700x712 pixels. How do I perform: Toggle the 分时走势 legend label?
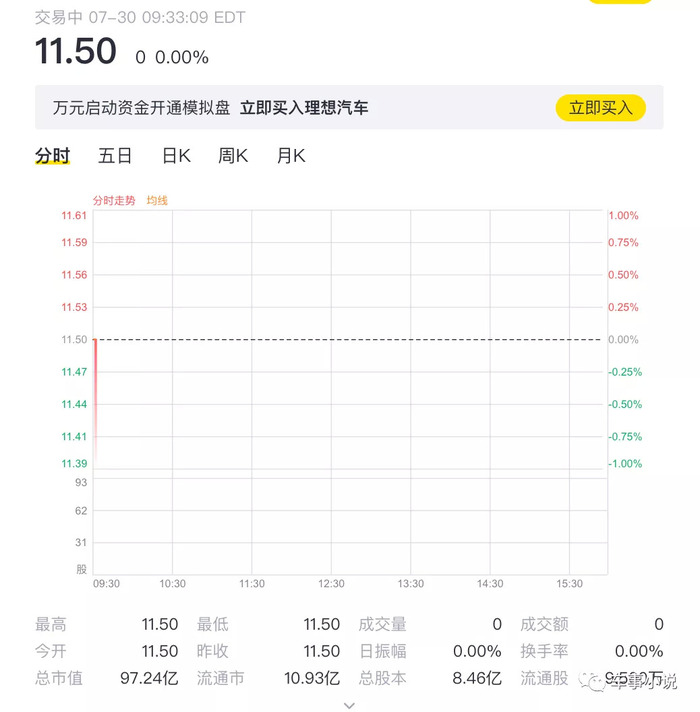pyautogui.click(x=114, y=200)
